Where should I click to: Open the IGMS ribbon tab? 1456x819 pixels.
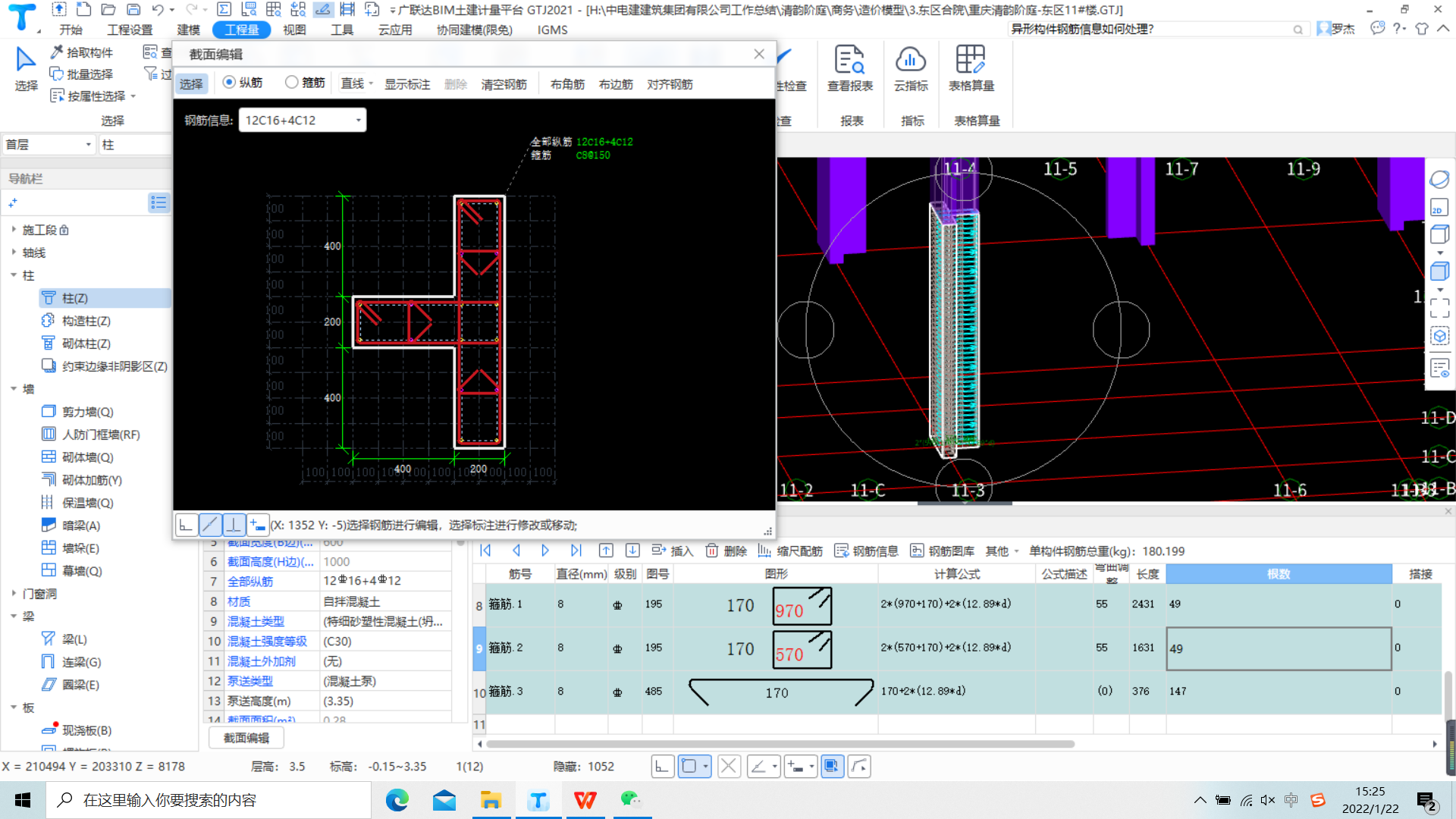552,30
